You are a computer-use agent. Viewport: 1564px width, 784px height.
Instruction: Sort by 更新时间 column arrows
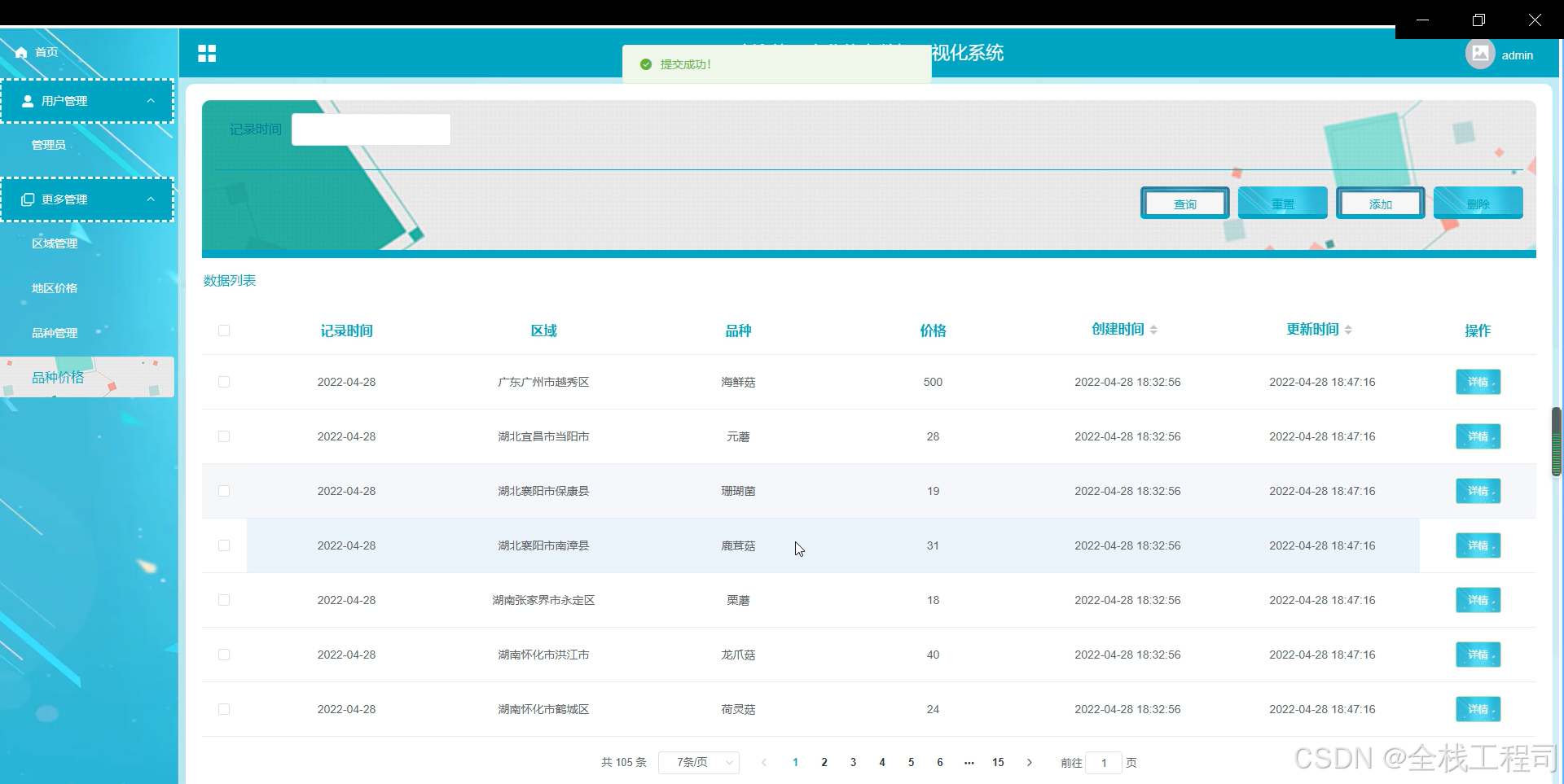(x=1348, y=330)
